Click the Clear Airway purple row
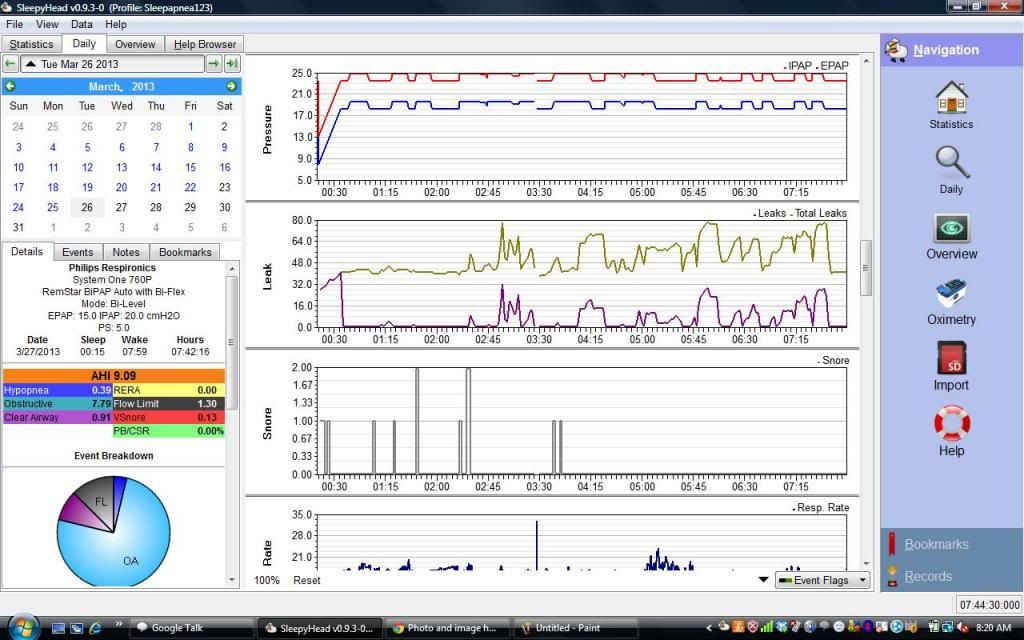 click(x=57, y=417)
